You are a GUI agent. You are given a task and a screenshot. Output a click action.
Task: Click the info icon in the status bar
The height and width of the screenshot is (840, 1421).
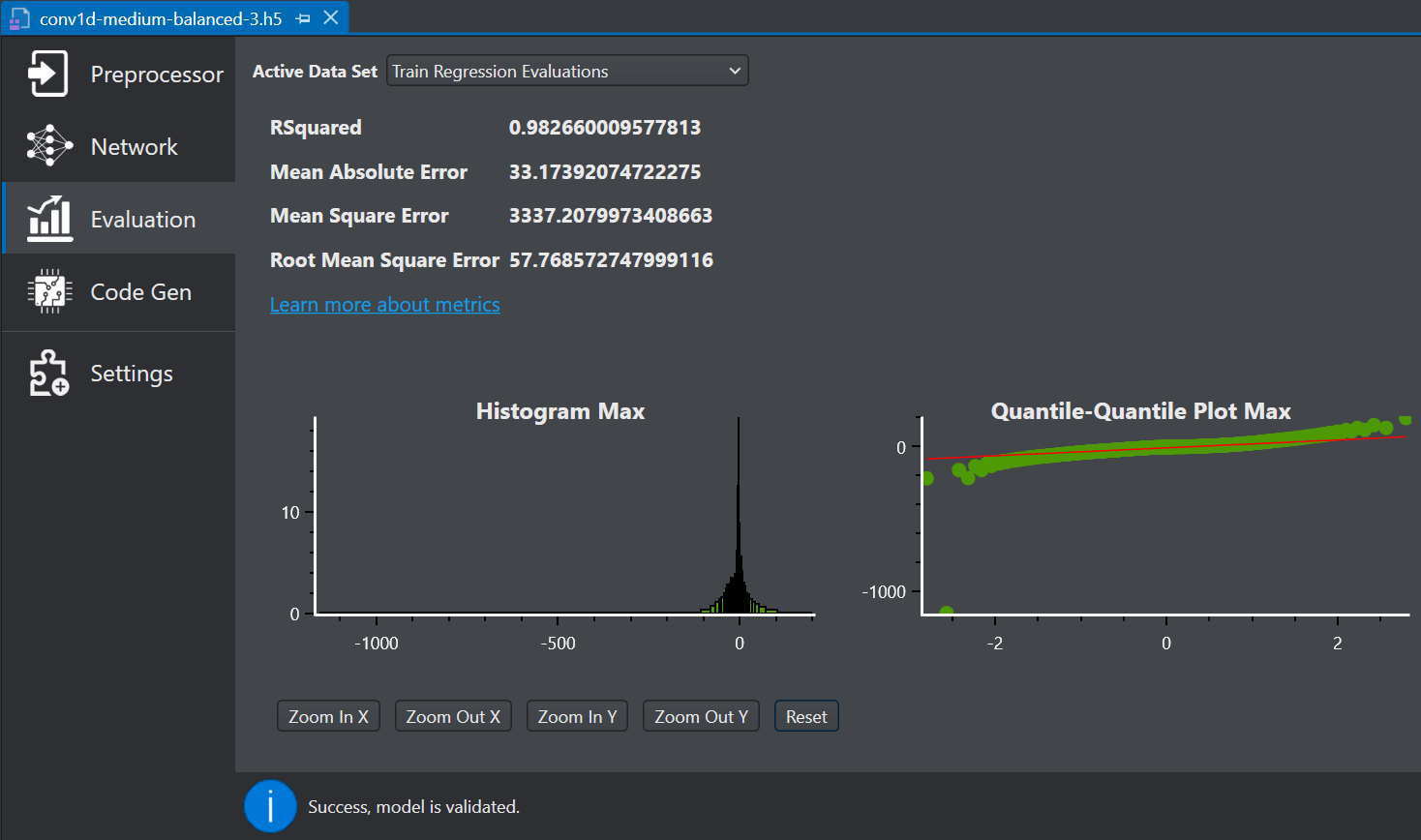(270, 806)
